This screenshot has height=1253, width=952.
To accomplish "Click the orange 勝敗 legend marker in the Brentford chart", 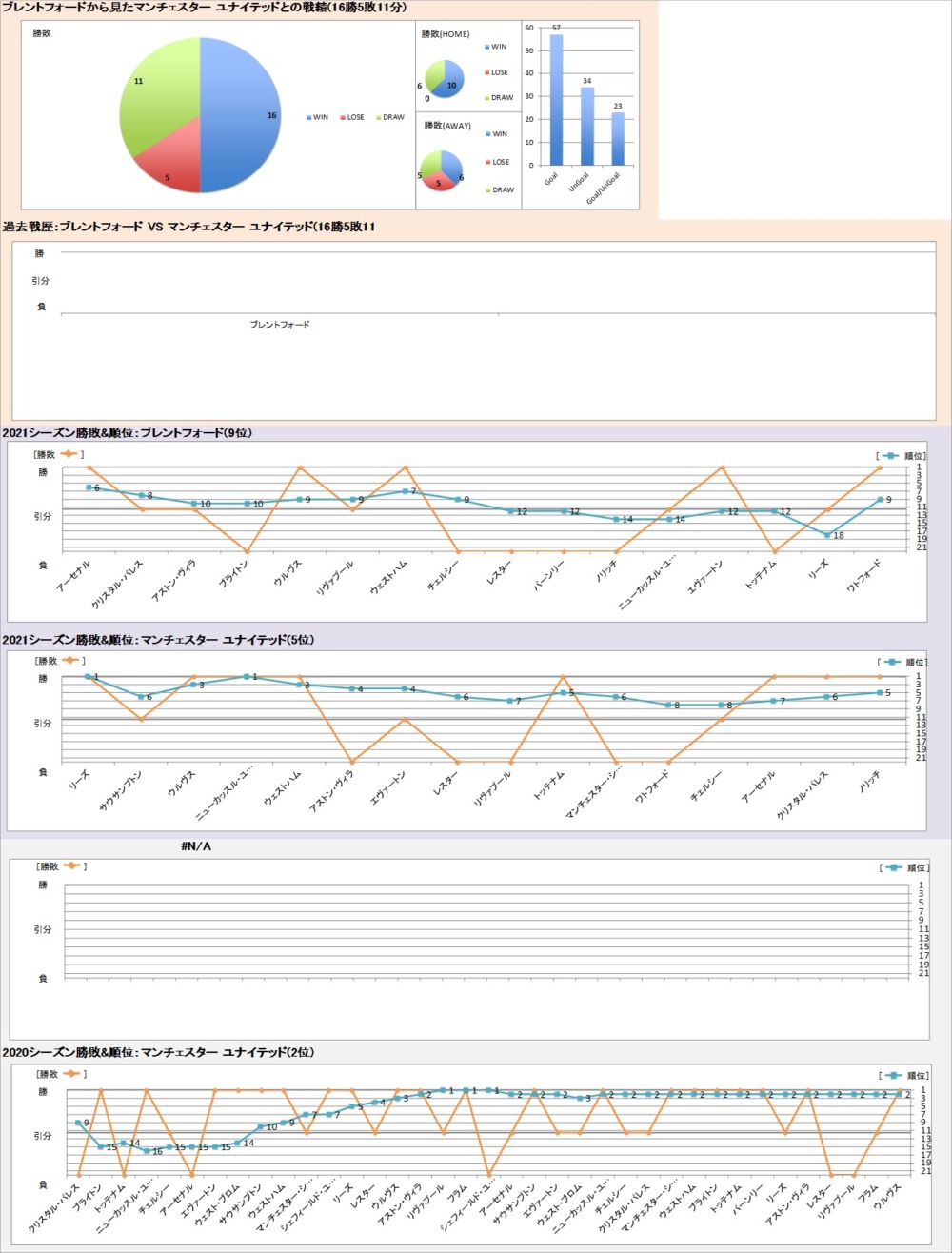I will tap(70, 455).
